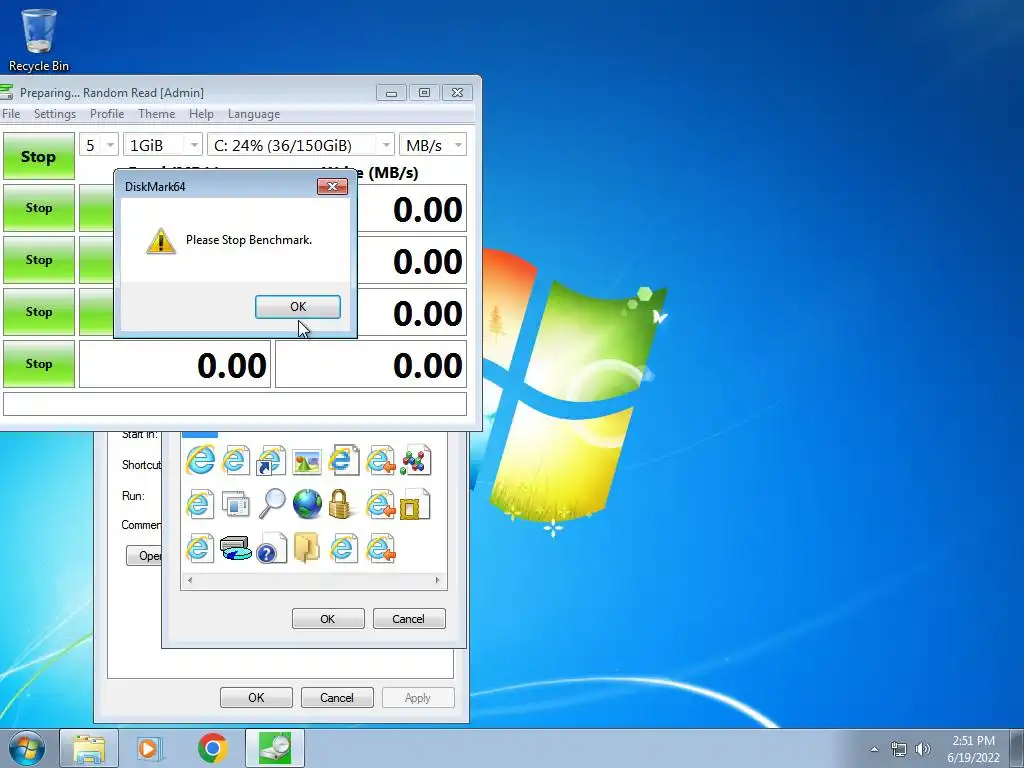Launch Windows Media Player from the taskbar
Screen dimensions: 1024x768
point(150,748)
